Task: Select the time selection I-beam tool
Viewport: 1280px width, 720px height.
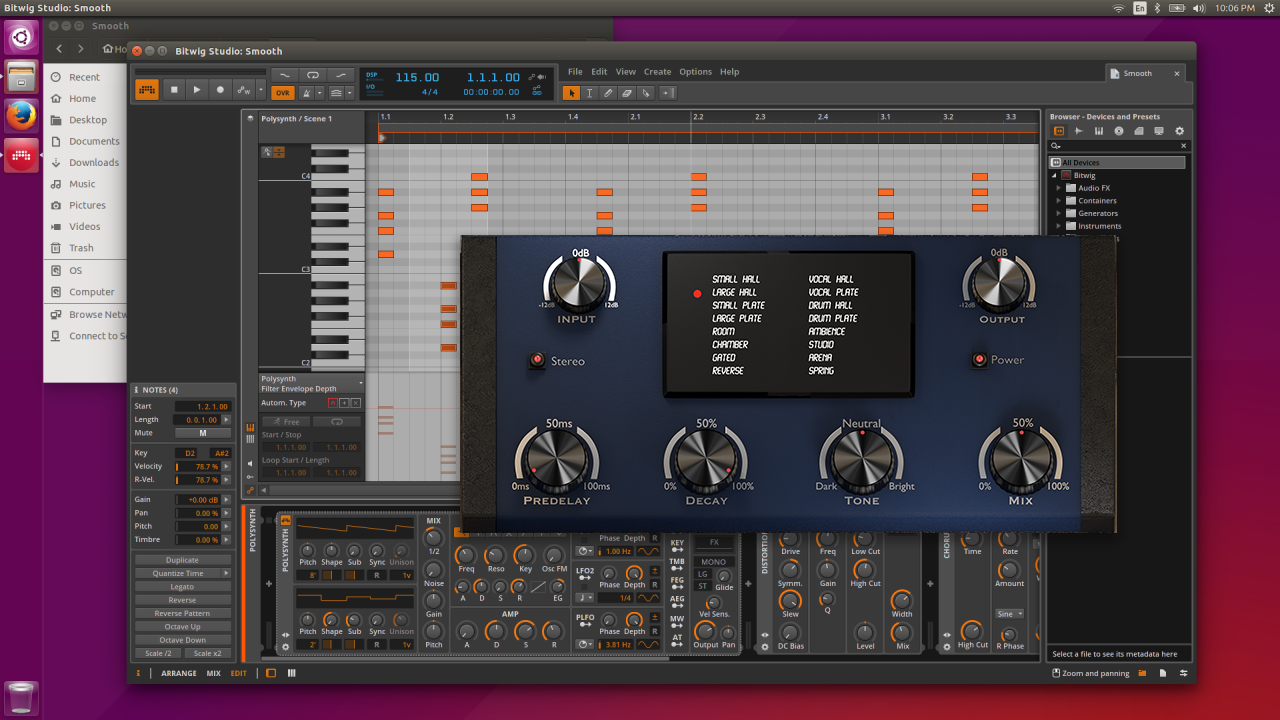Action: pos(590,92)
